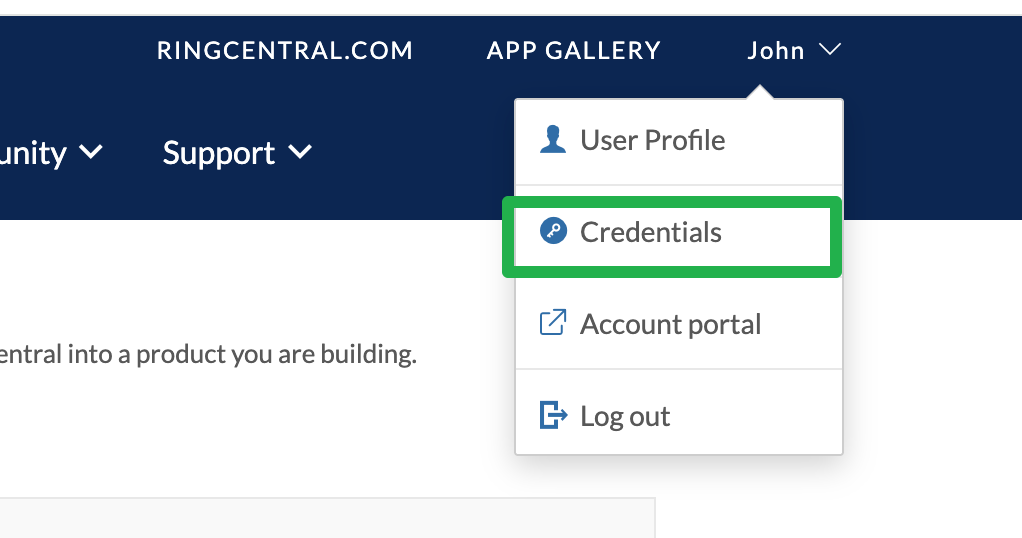Expand the Support navigation dropdown
This screenshot has height=538, width=1022.
(237, 153)
